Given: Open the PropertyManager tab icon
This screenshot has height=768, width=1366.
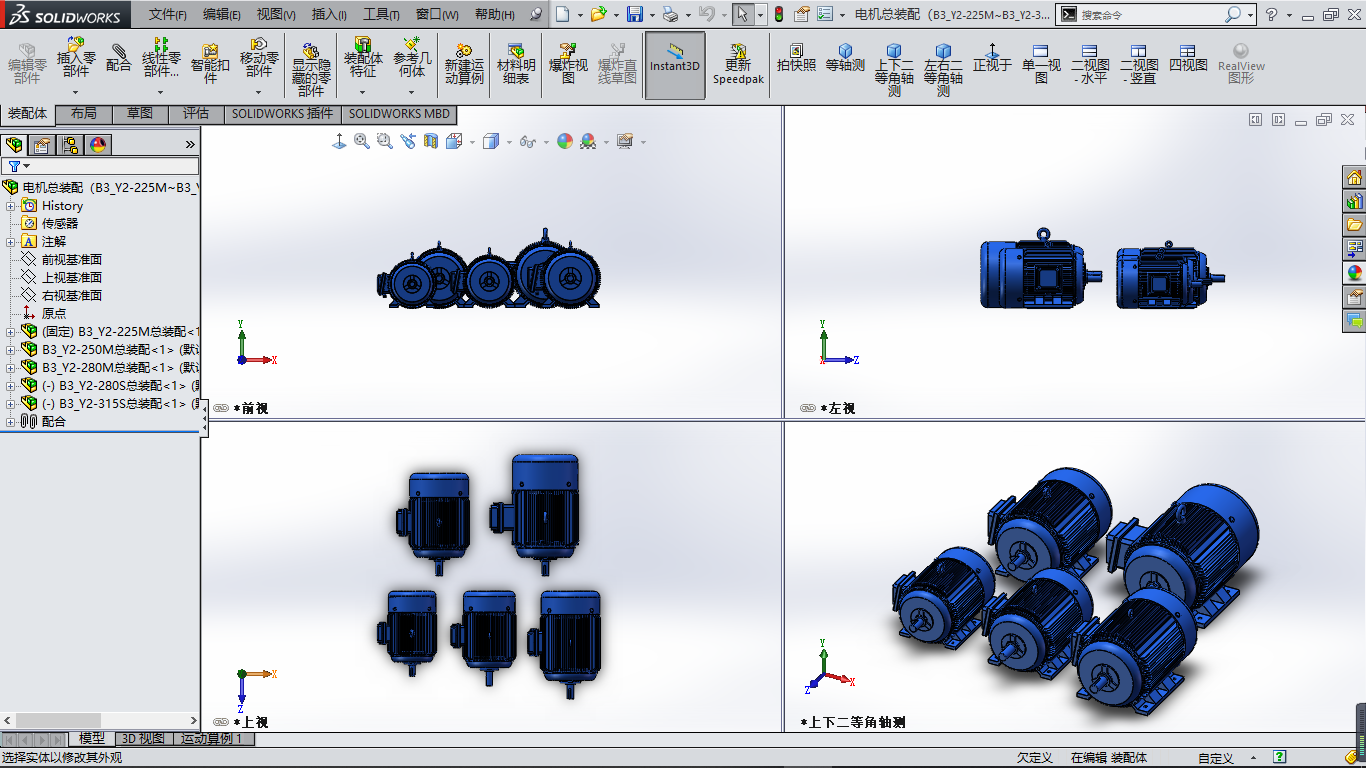Looking at the screenshot, I should tap(42, 145).
